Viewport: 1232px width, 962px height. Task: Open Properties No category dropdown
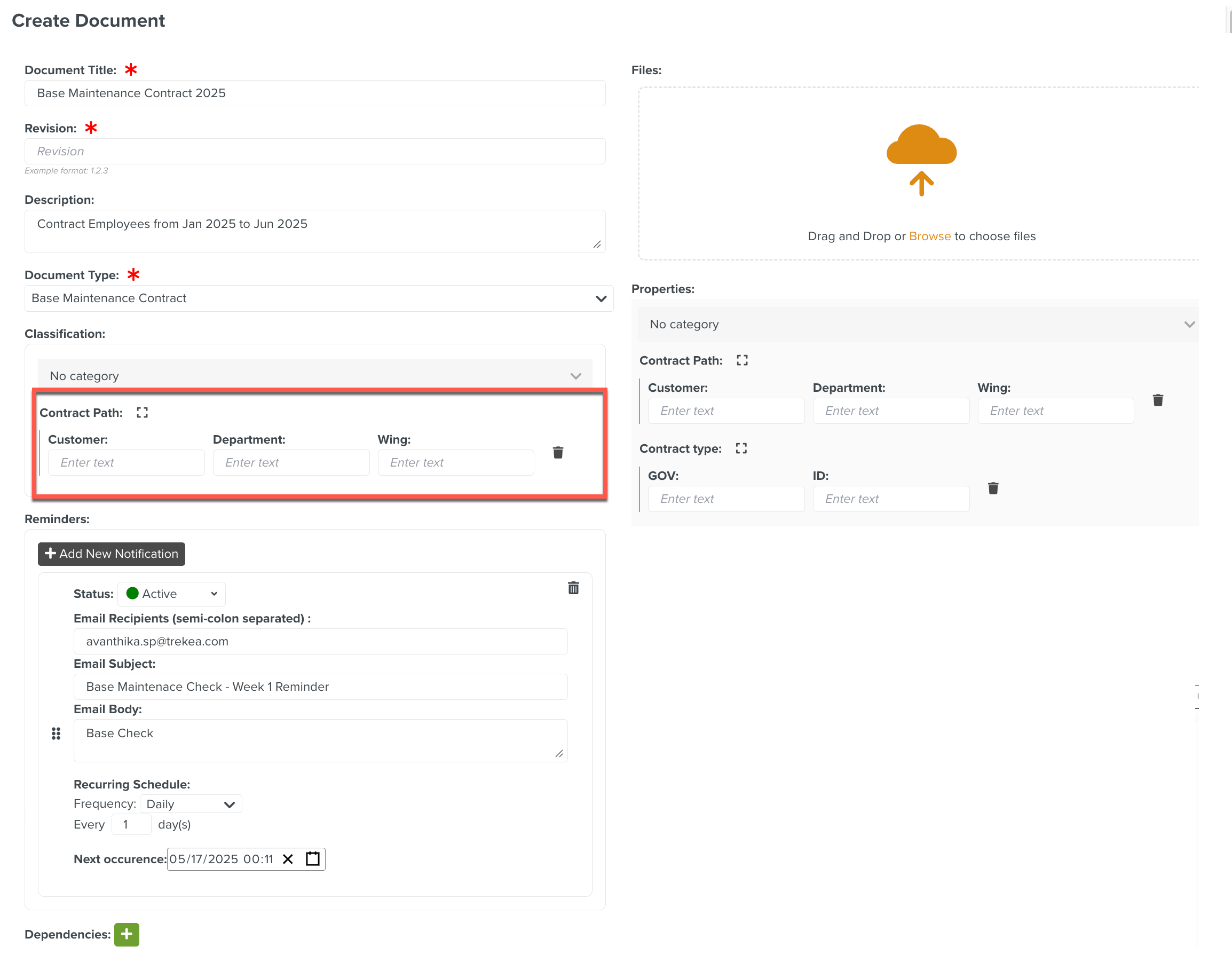[918, 325]
